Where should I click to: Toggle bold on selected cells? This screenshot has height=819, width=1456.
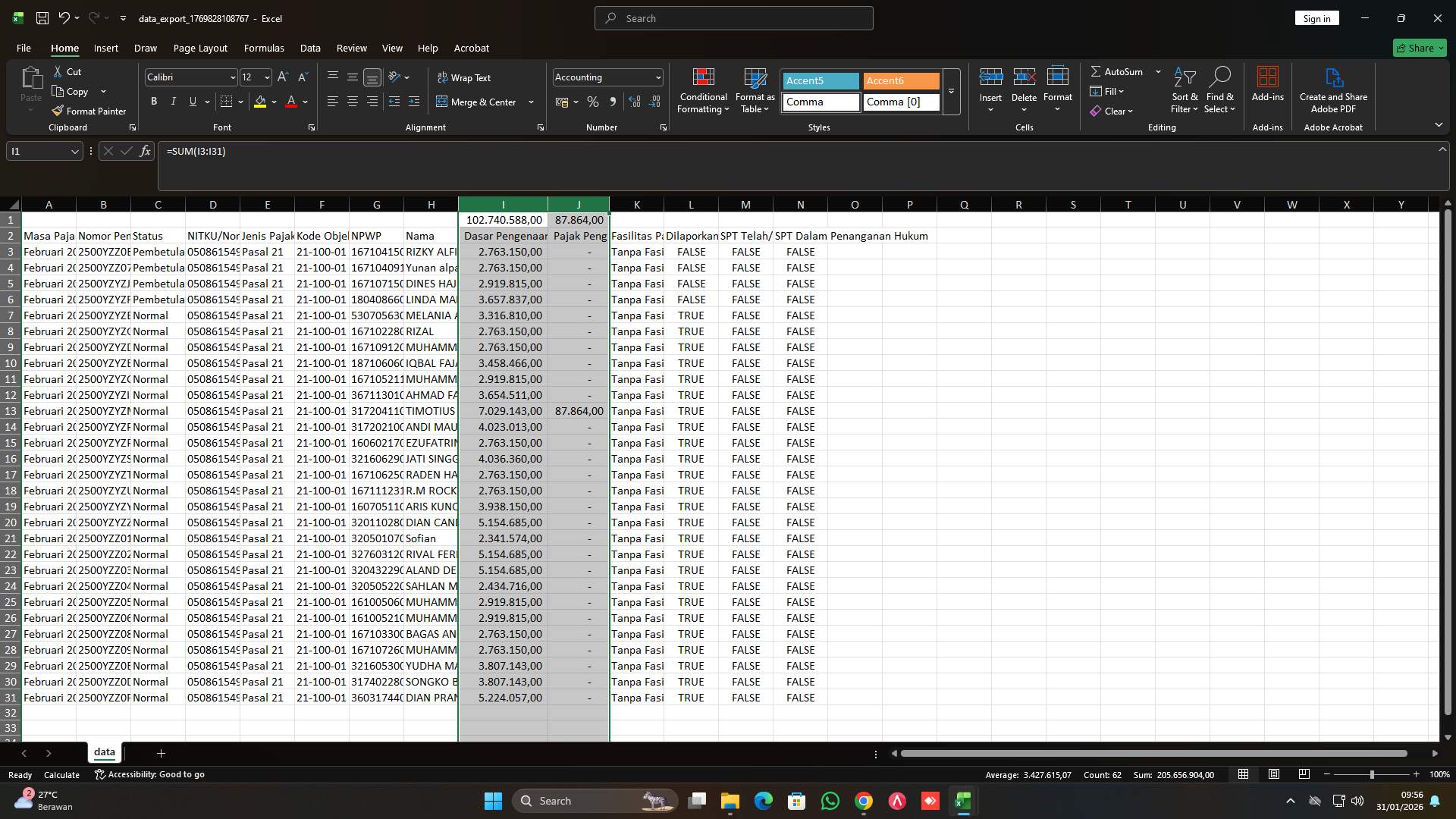point(153,101)
